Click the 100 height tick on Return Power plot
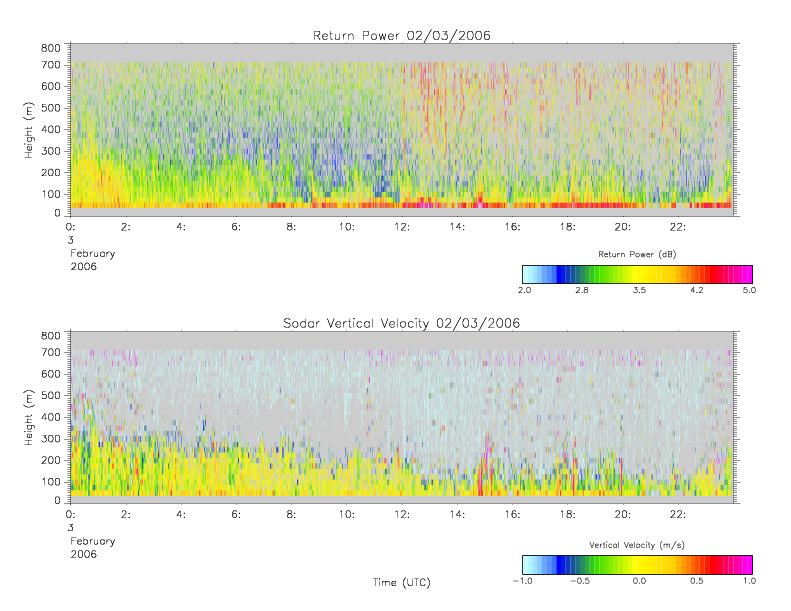The height and width of the screenshot is (611, 791). pos(50,194)
